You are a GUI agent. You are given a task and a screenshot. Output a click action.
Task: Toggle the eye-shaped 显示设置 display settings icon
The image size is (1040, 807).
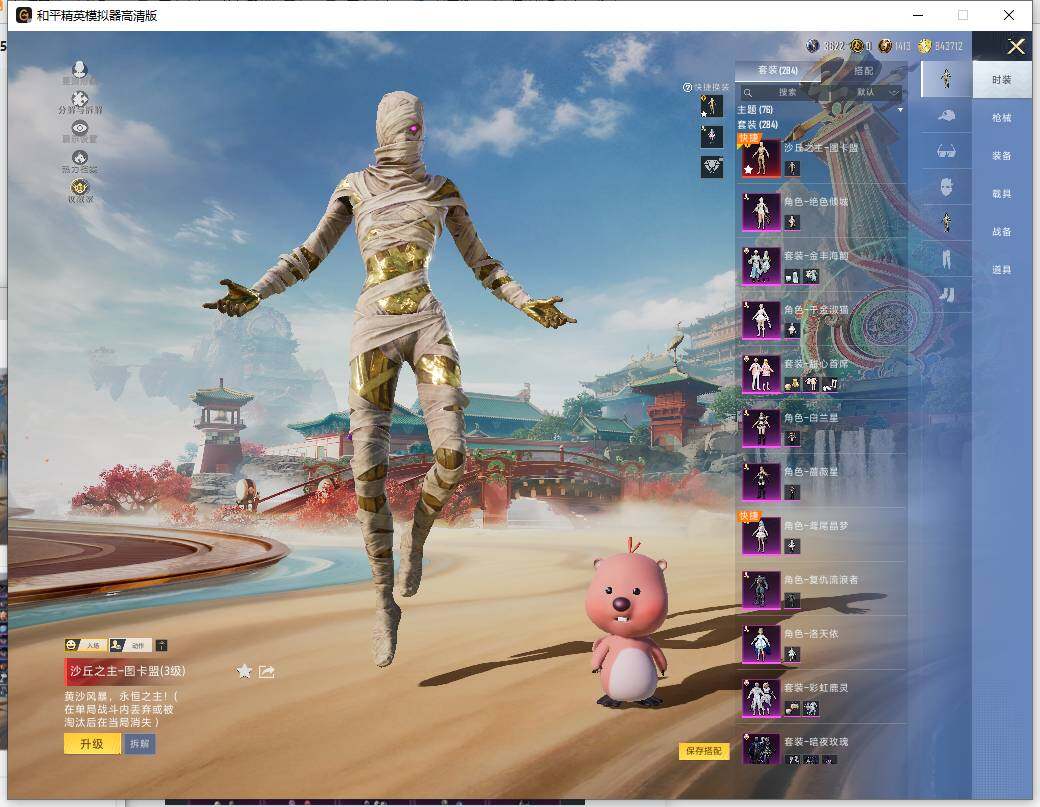click(x=80, y=128)
